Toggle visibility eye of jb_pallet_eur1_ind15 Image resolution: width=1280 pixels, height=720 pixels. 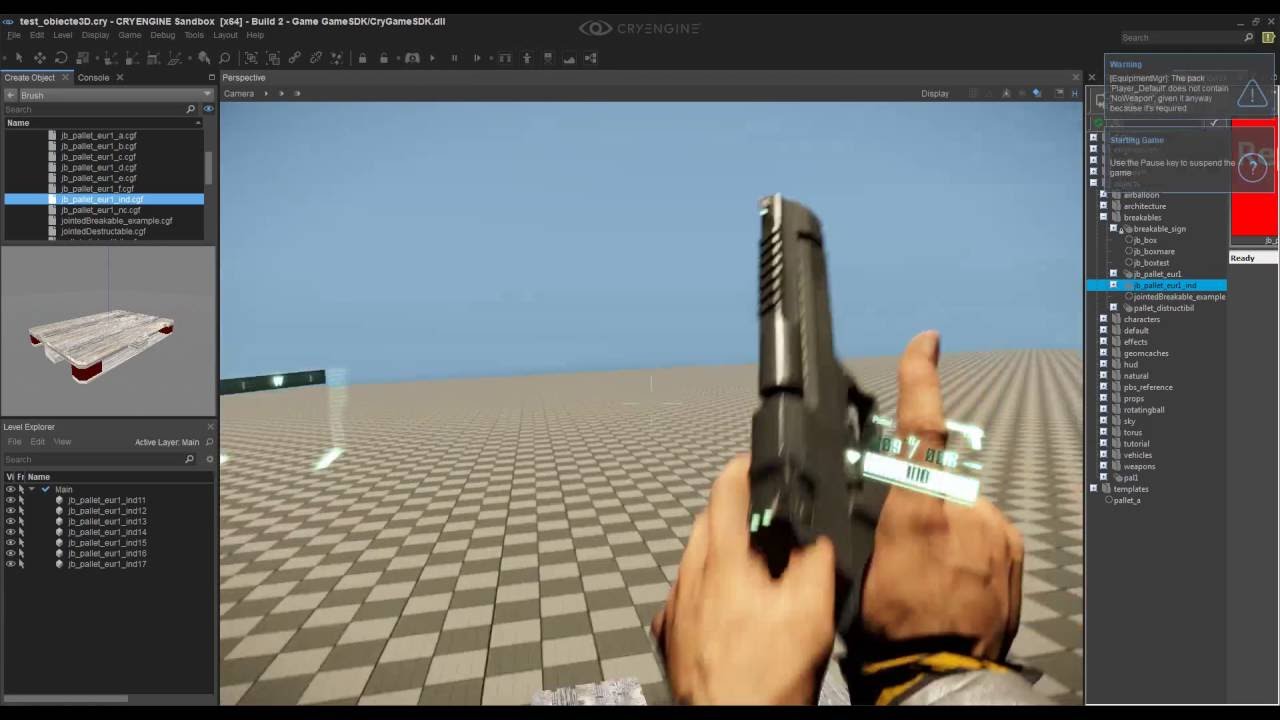pos(10,543)
